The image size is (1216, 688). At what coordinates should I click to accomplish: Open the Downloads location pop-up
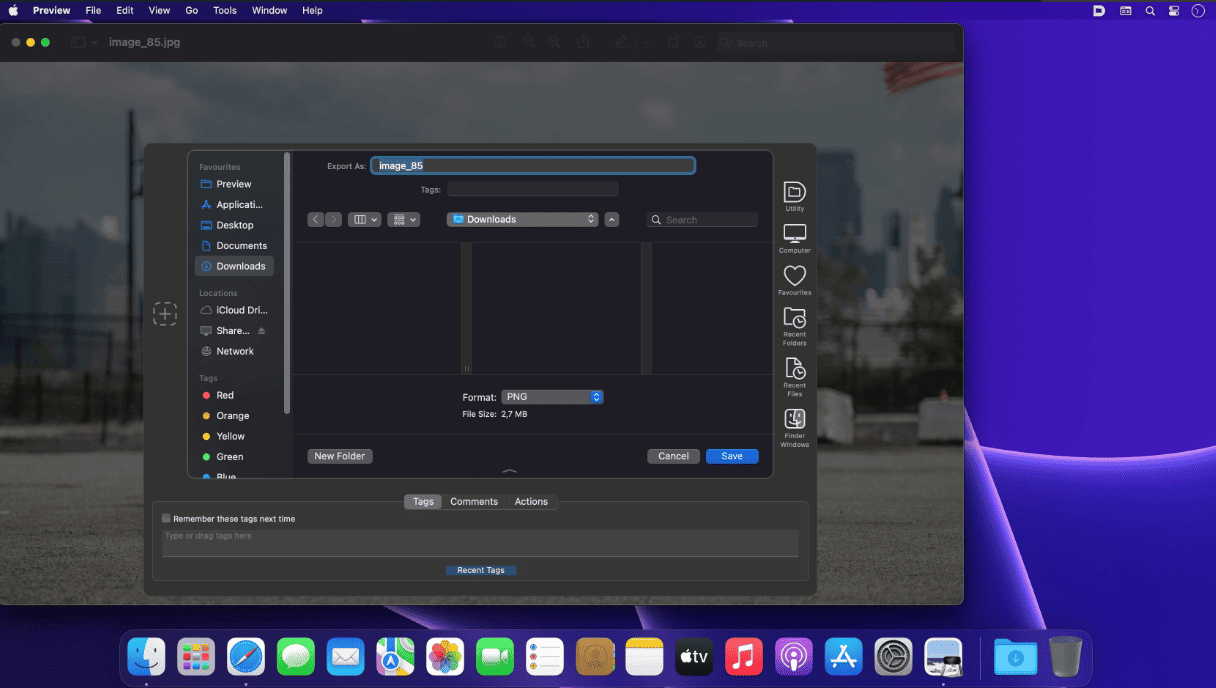coord(523,219)
